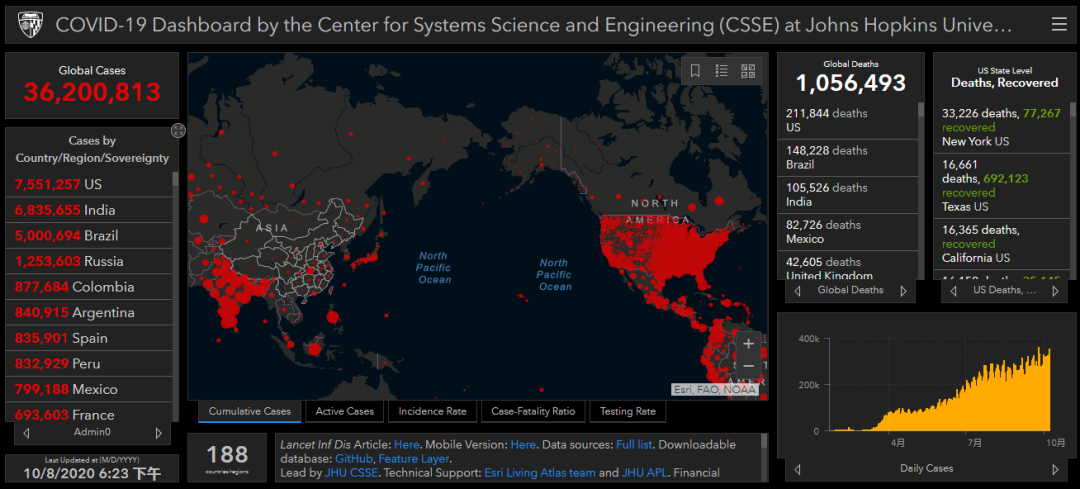The image size is (1080, 489).
Task: Open the Mobile Version Here link
Action: pyautogui.click(x=521, y=444)
